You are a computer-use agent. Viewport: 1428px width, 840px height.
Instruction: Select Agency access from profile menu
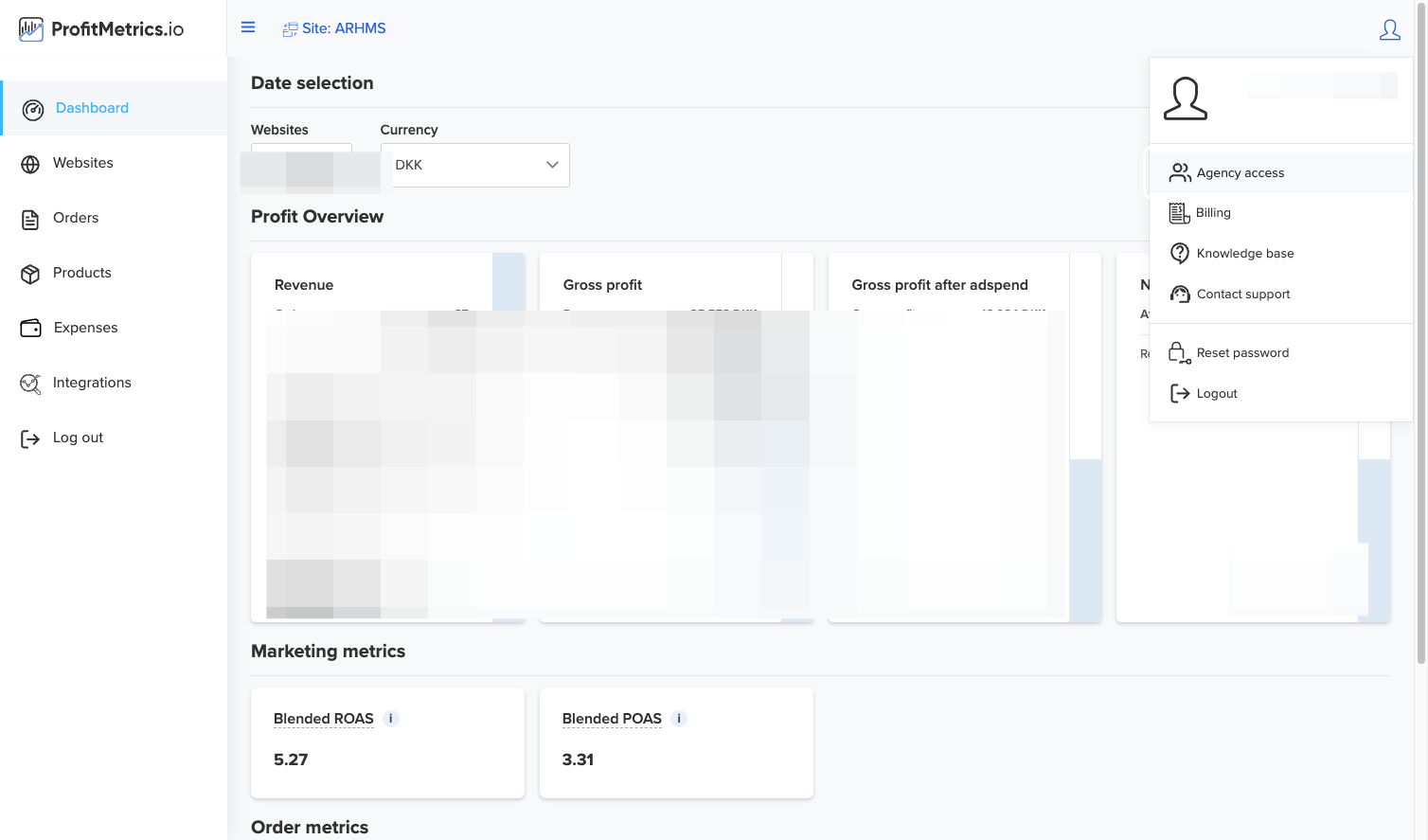[1280, 172]
